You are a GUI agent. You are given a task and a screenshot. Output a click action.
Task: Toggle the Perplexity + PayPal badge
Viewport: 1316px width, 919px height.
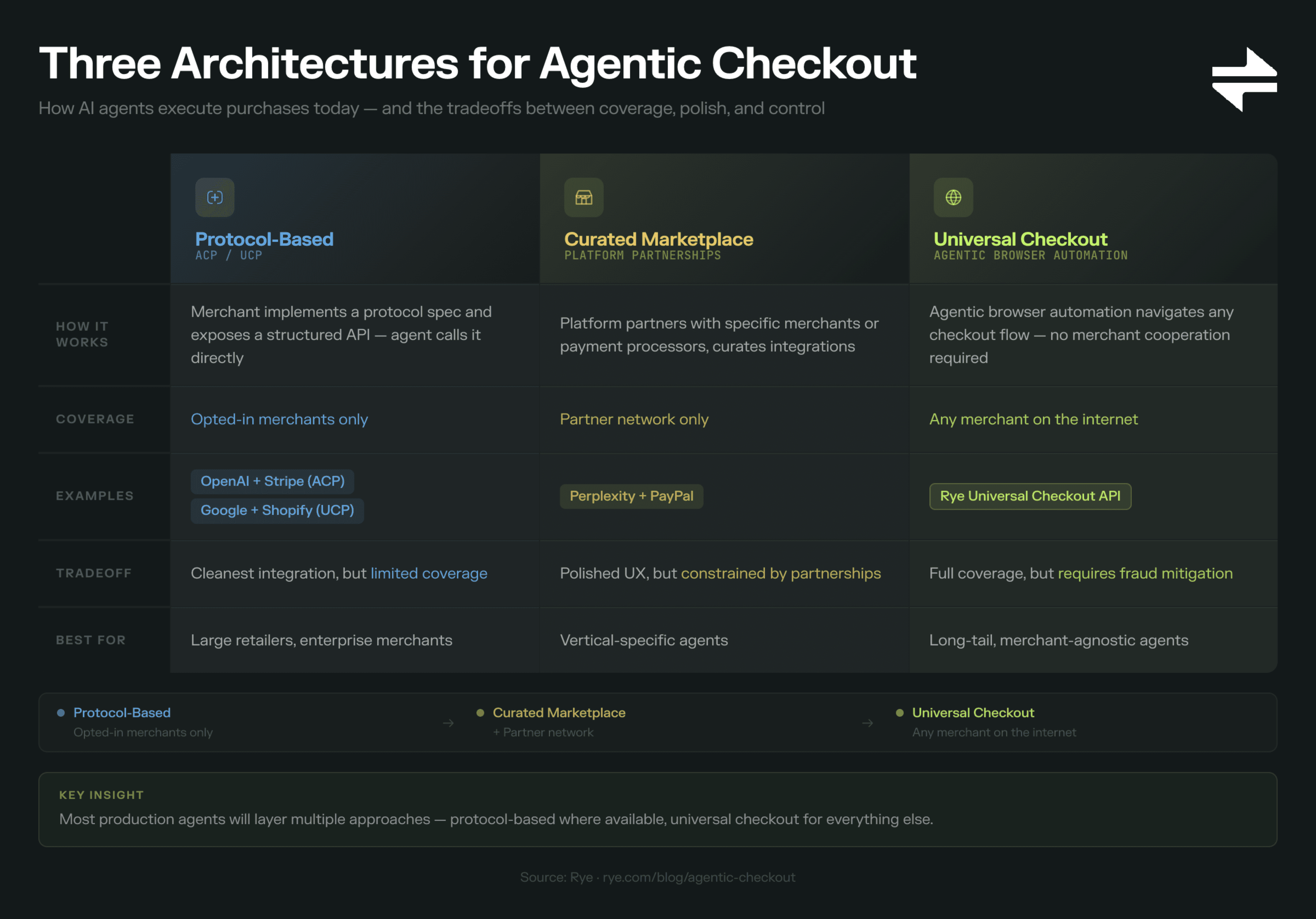coord(631,496)
